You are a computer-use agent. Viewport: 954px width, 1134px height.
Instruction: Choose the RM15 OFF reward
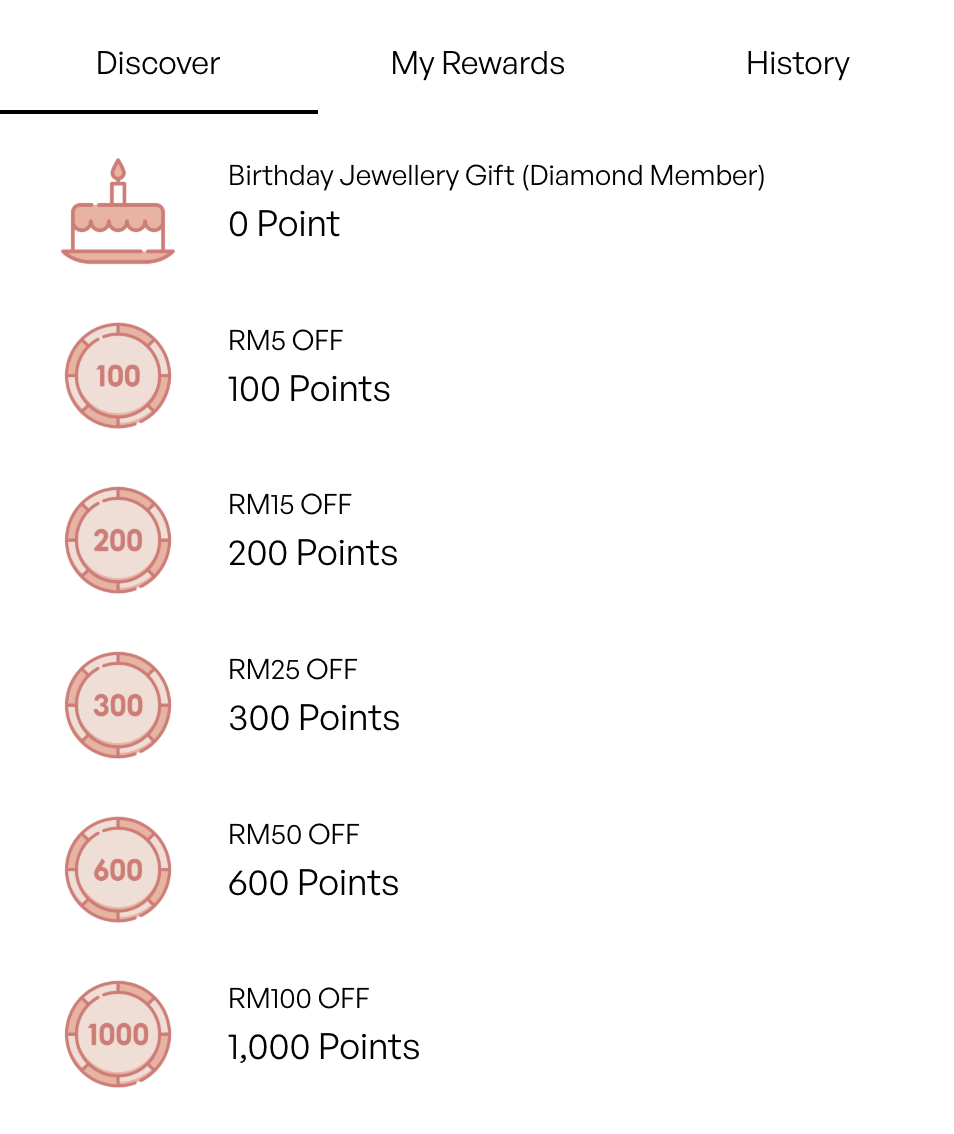(x=477, y=540)
